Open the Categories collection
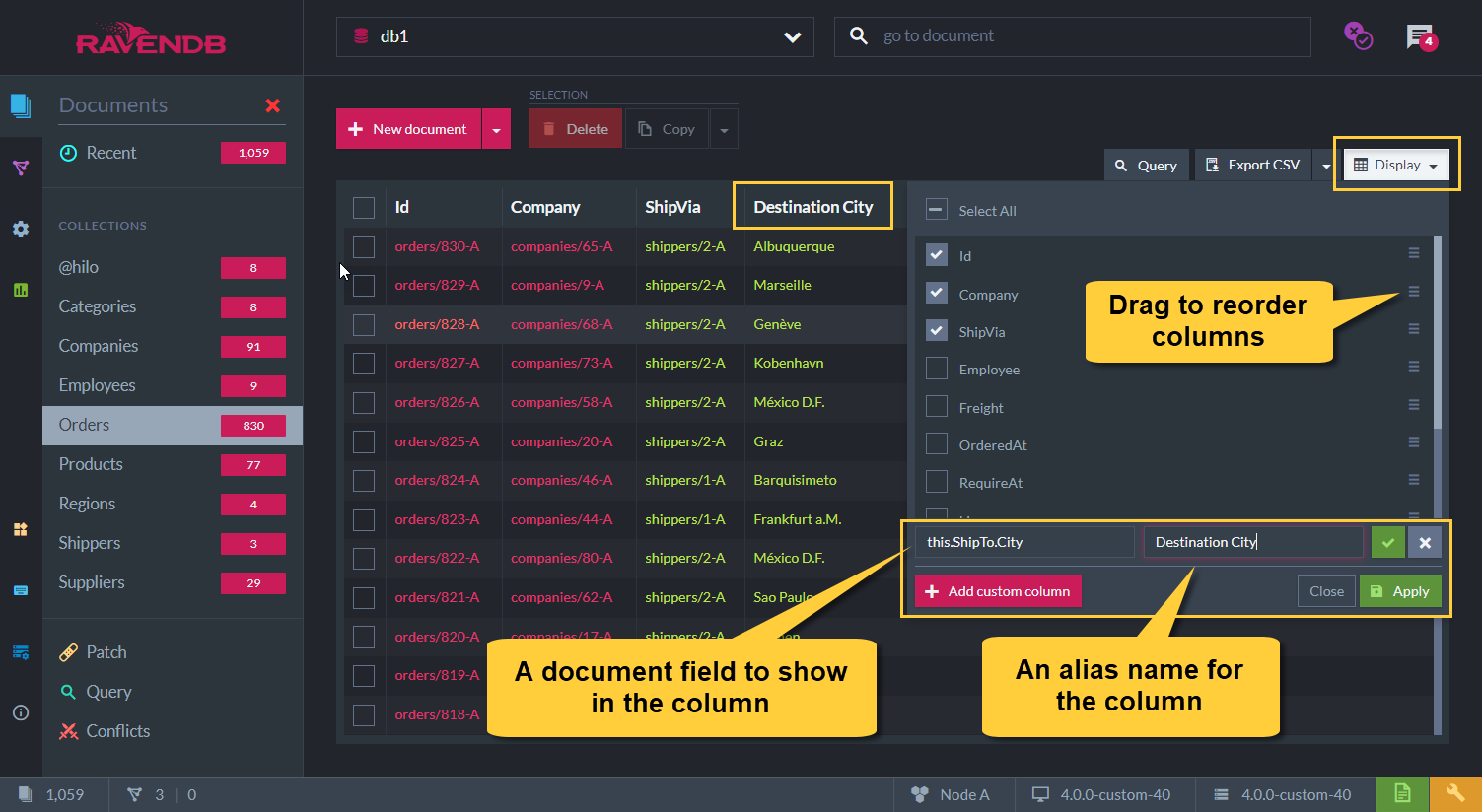Viewport: 1482px width, 812px height. (x=172, y=306)
